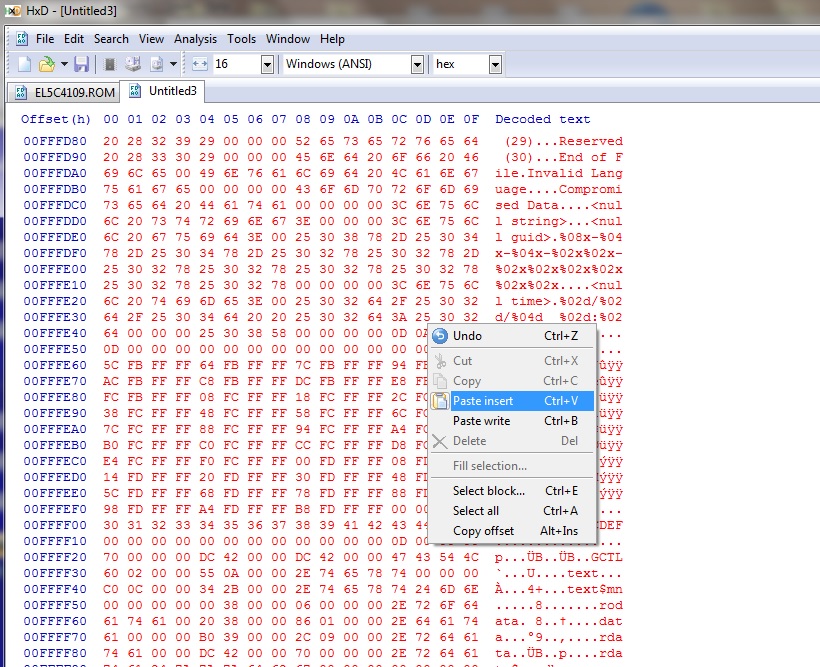Open the Tools menu
820x667 pixels.
click(241, 39)
